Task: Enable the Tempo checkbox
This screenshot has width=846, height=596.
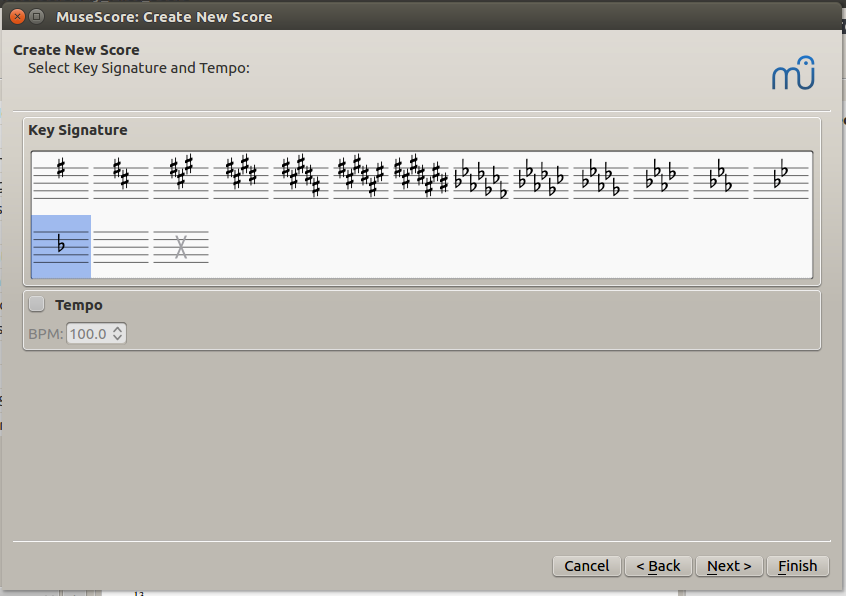Action: [x=37, y=304]
